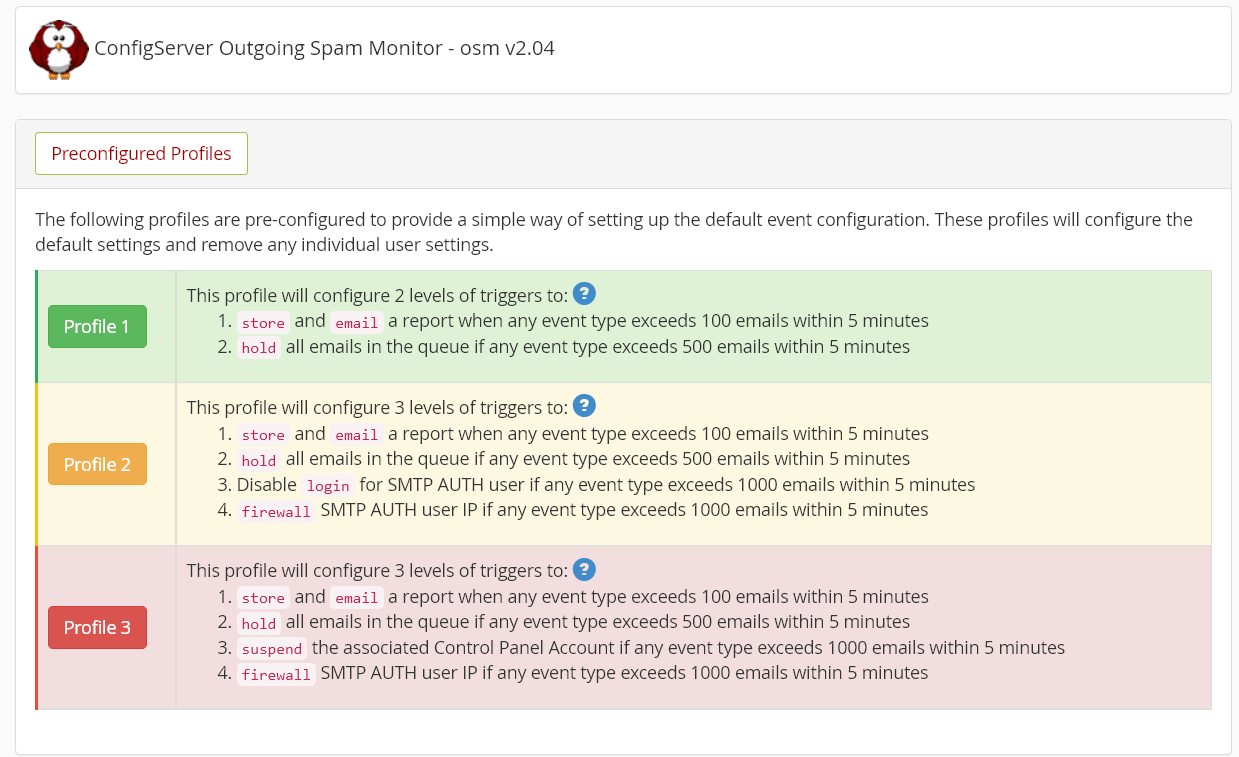Screen dimensions: 1239x757
Task: Click 'hold' tag in Profile 1 row
Action: [x=259, y=348]
